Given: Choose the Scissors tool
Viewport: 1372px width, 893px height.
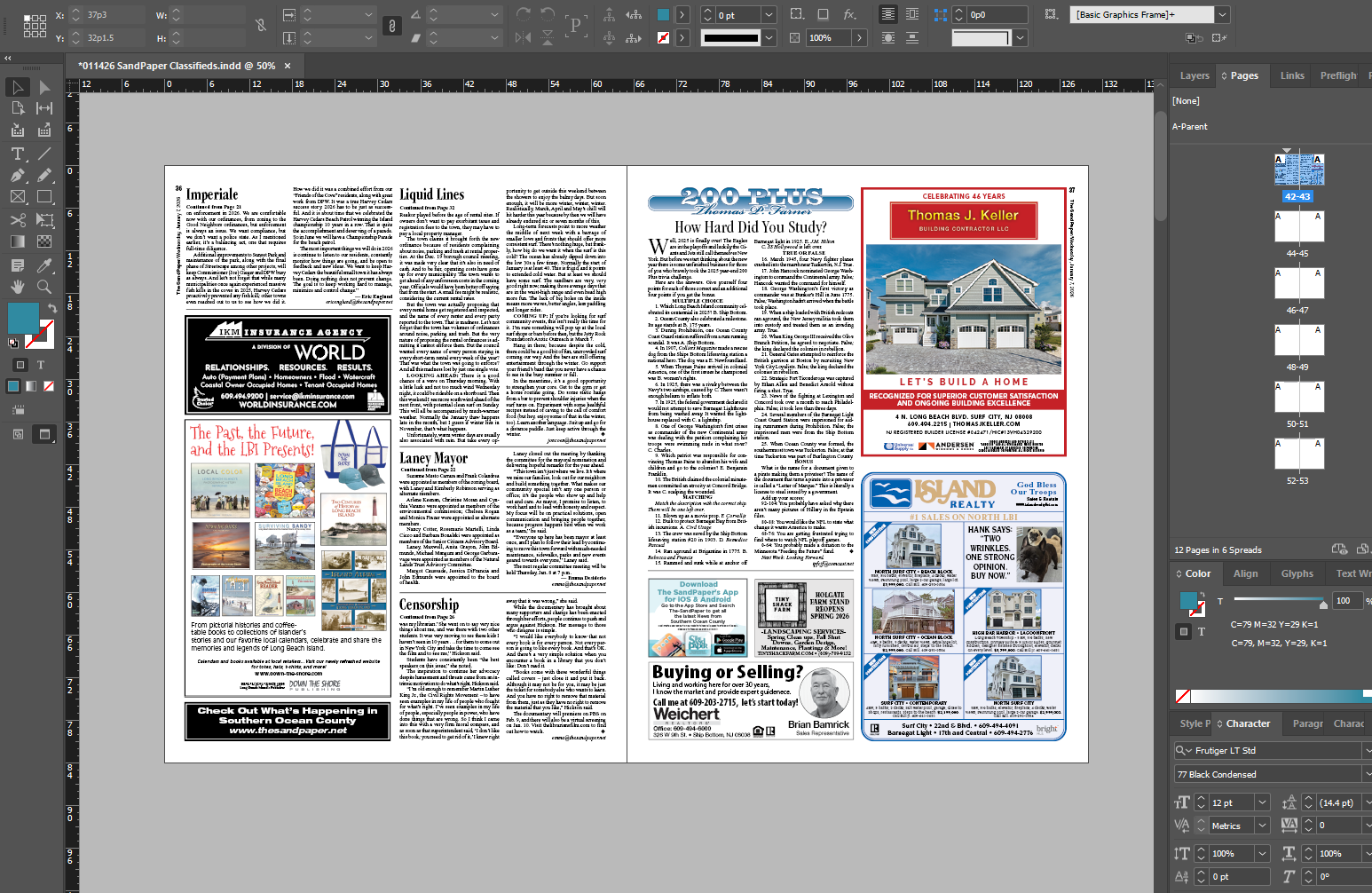Looking at the screenshot, I should click(x=18, y=219).
